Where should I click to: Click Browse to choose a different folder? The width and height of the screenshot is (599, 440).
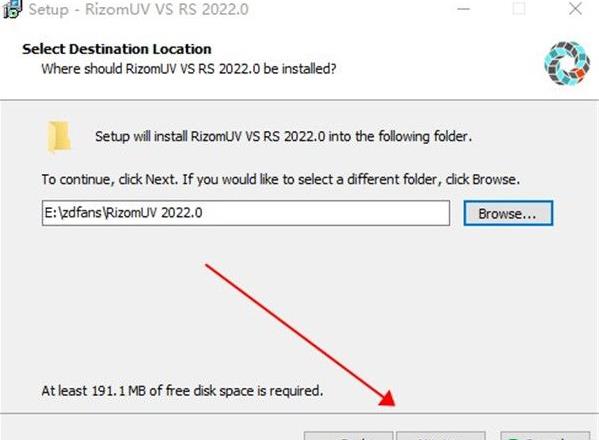[508, 213]
